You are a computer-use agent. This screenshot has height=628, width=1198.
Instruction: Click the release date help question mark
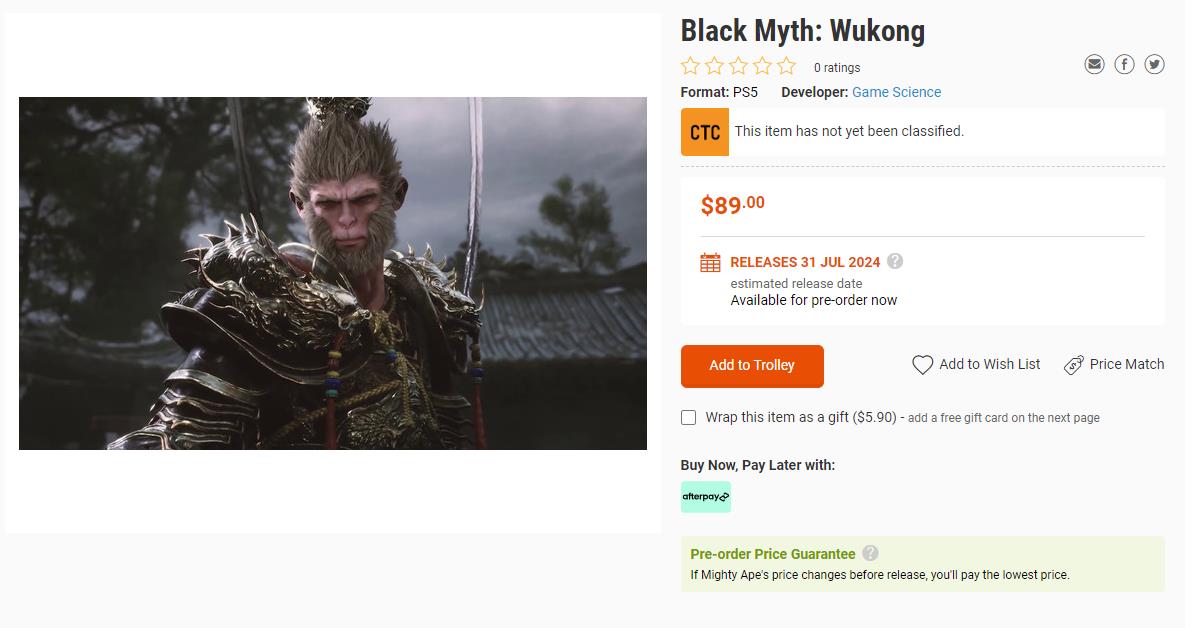[895, 261]
